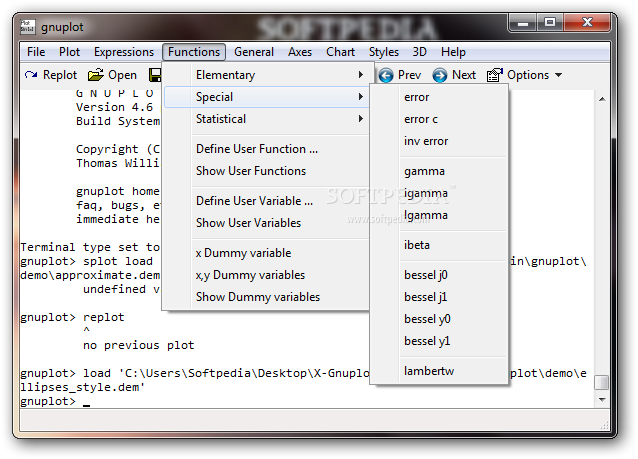Click the Open folder icon
Image resolution: width=638 pixels, height=459 pixels.
(x=96, y=75)
